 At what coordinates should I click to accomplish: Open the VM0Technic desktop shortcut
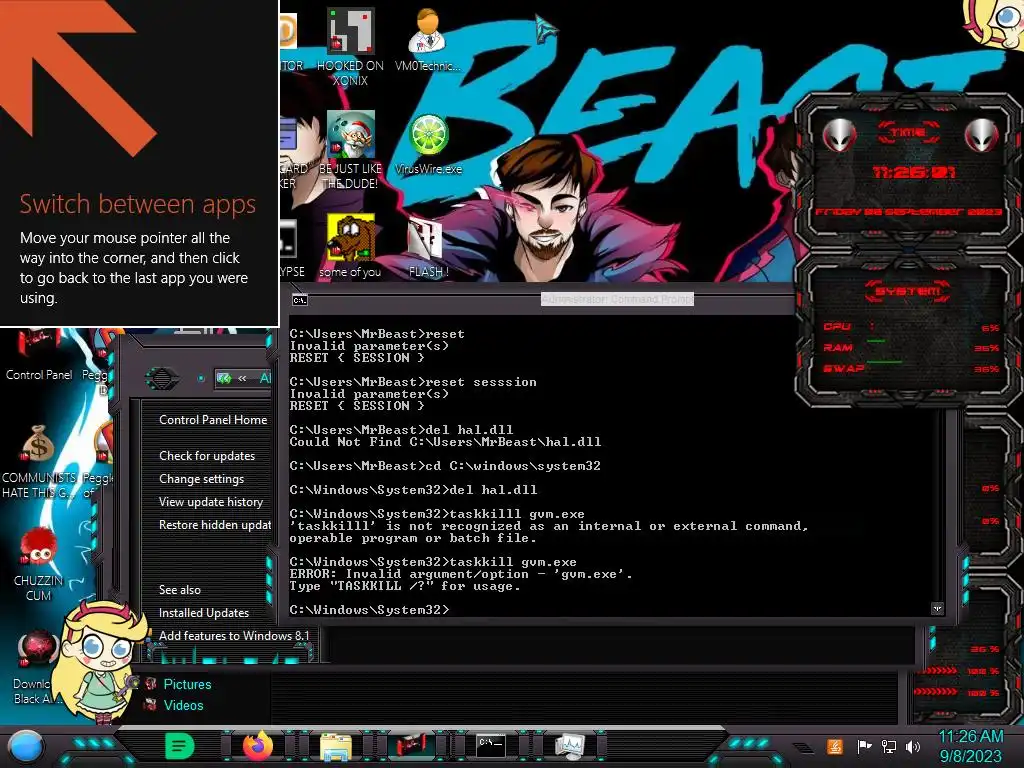pyautogui.click(x=428, y=39)
